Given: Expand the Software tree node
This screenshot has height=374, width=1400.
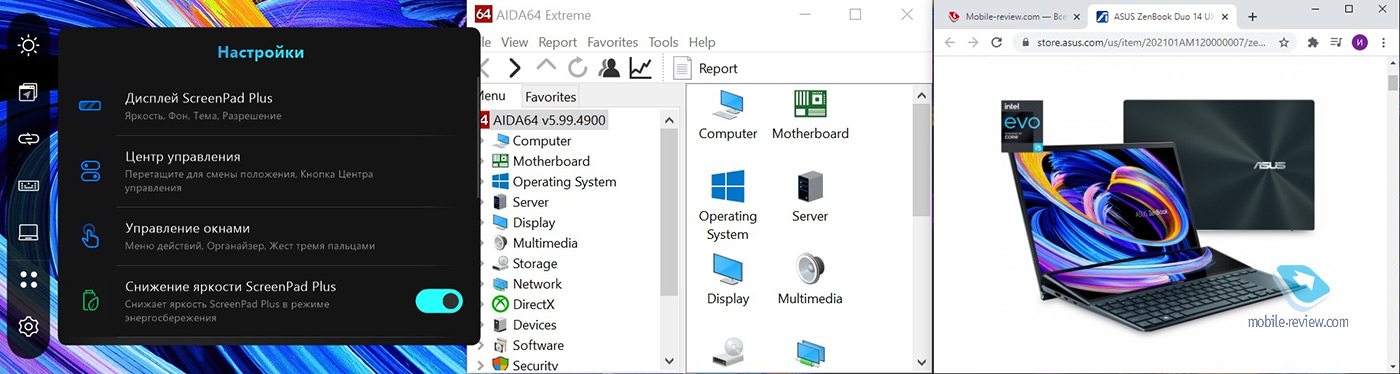Looking at the screenshot, I should [482, 345].
